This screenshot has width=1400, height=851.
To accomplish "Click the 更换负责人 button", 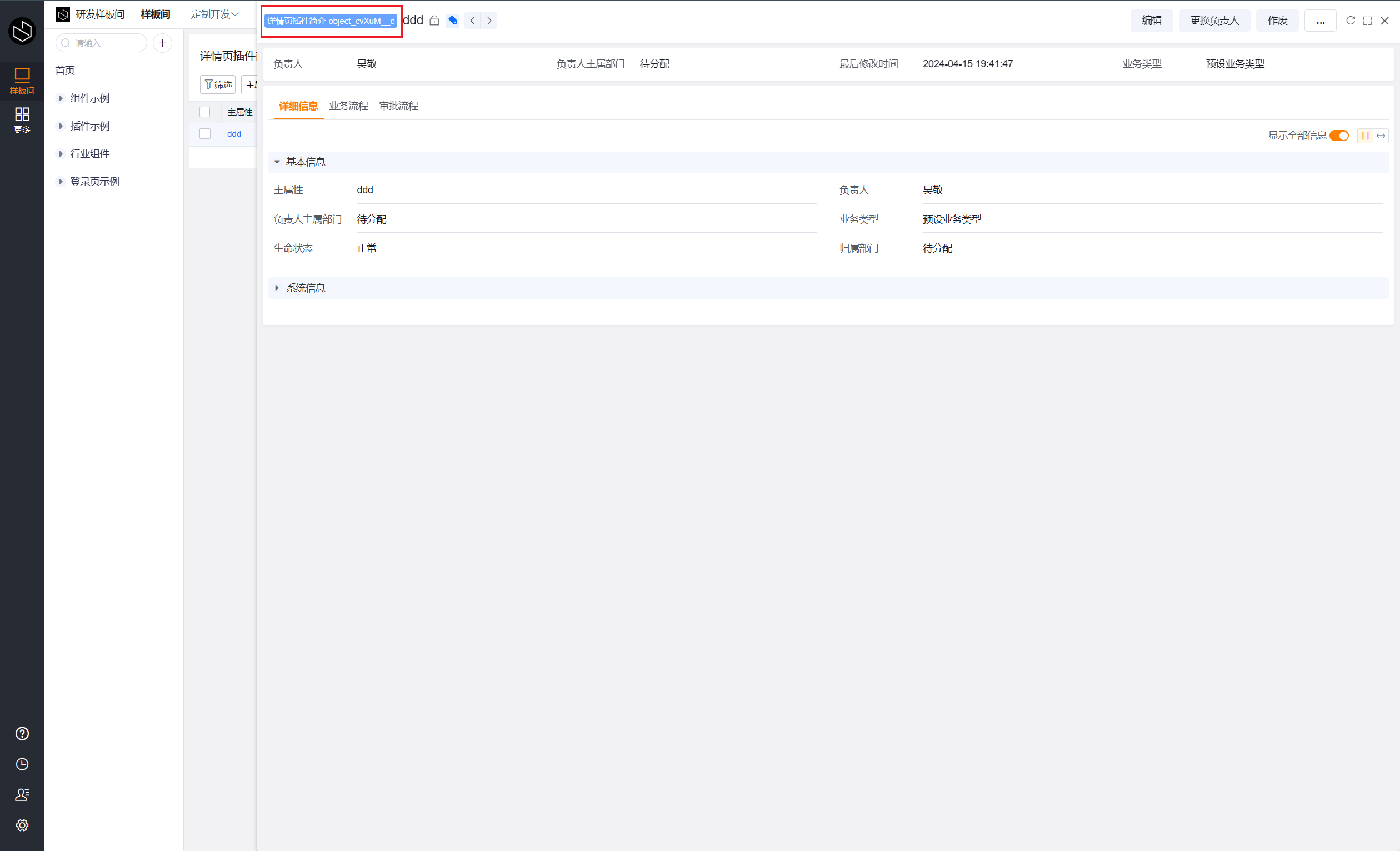I will coord(1214,21).
